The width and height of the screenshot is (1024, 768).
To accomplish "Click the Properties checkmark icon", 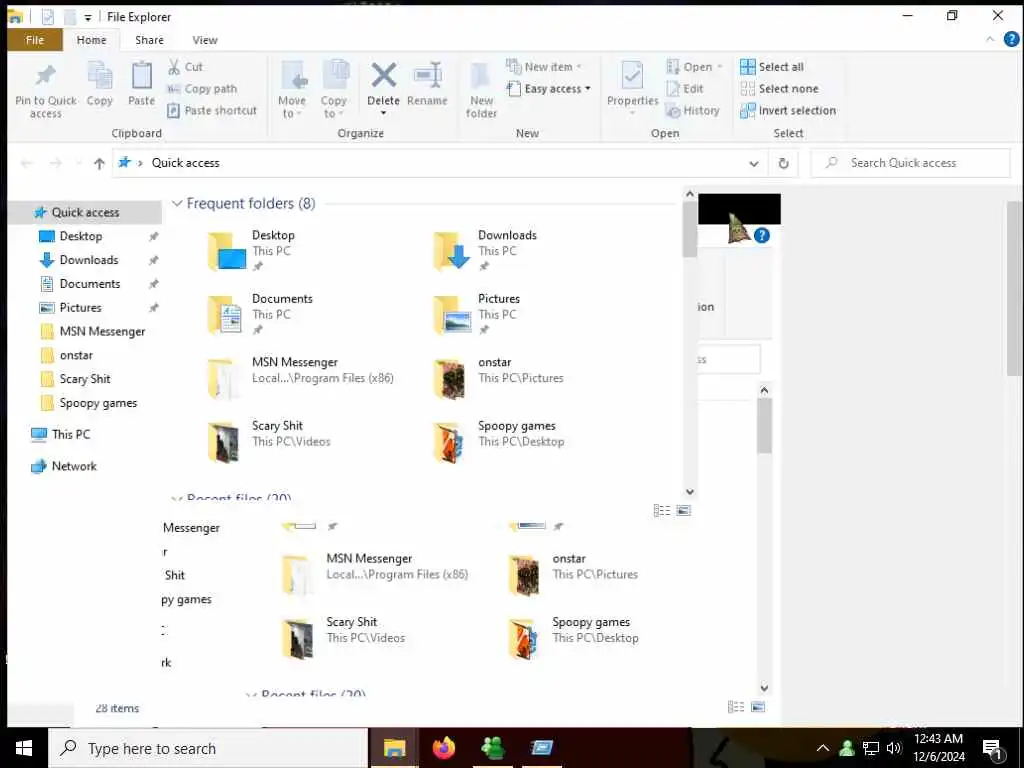I will [632, 76].
